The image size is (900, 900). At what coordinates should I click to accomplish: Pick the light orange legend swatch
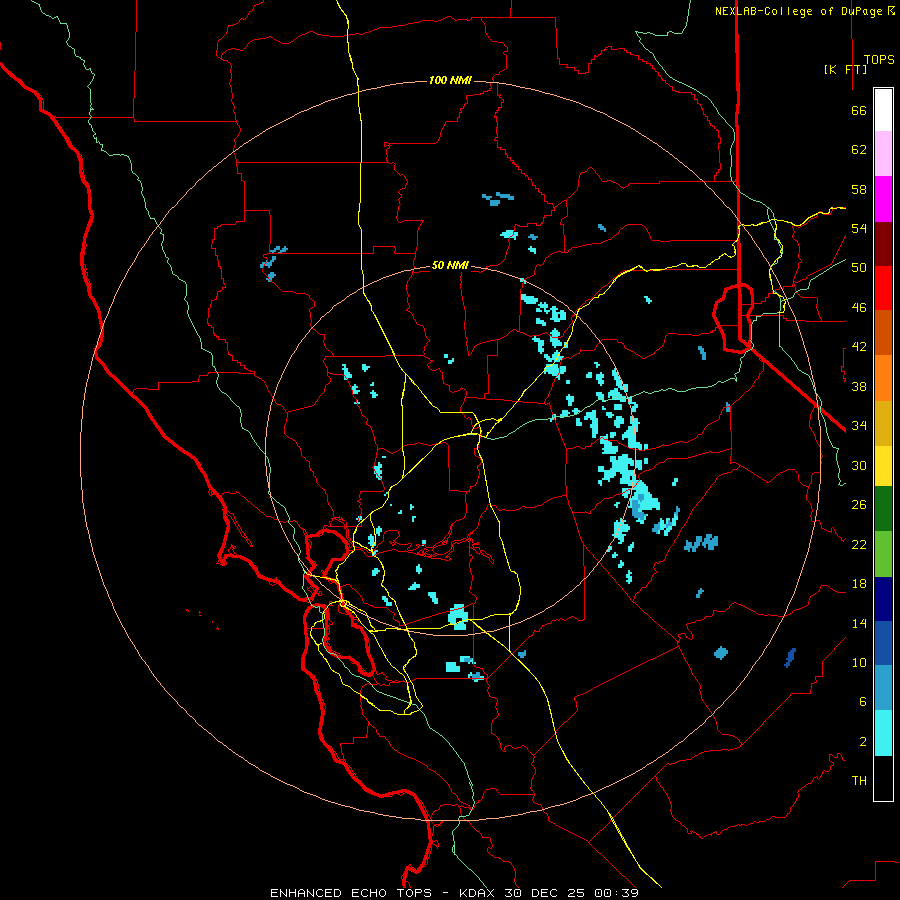[883, 378]
